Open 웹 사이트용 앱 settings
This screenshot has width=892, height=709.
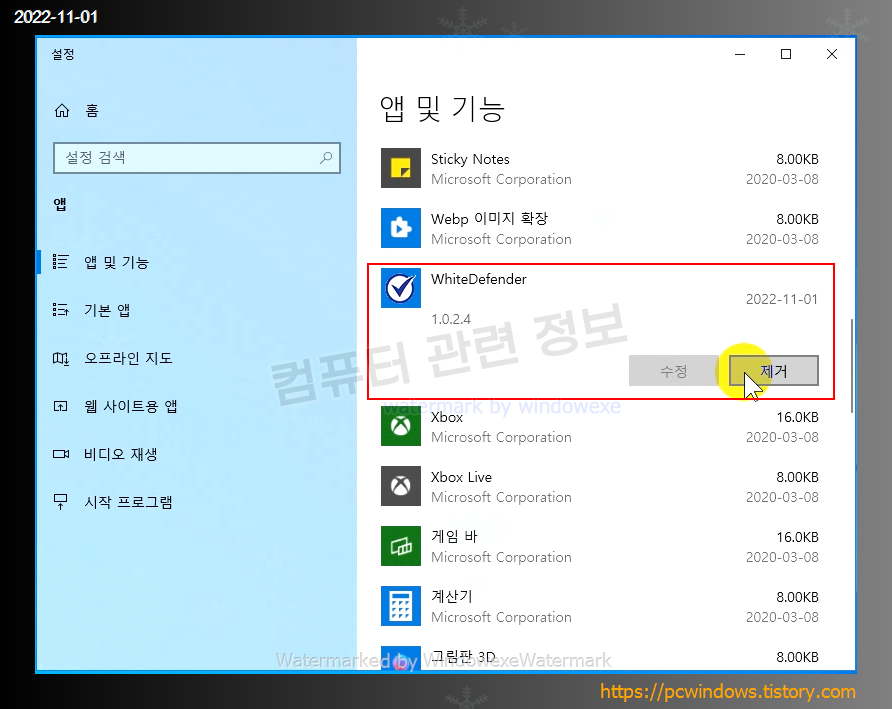tap(130, 406)
